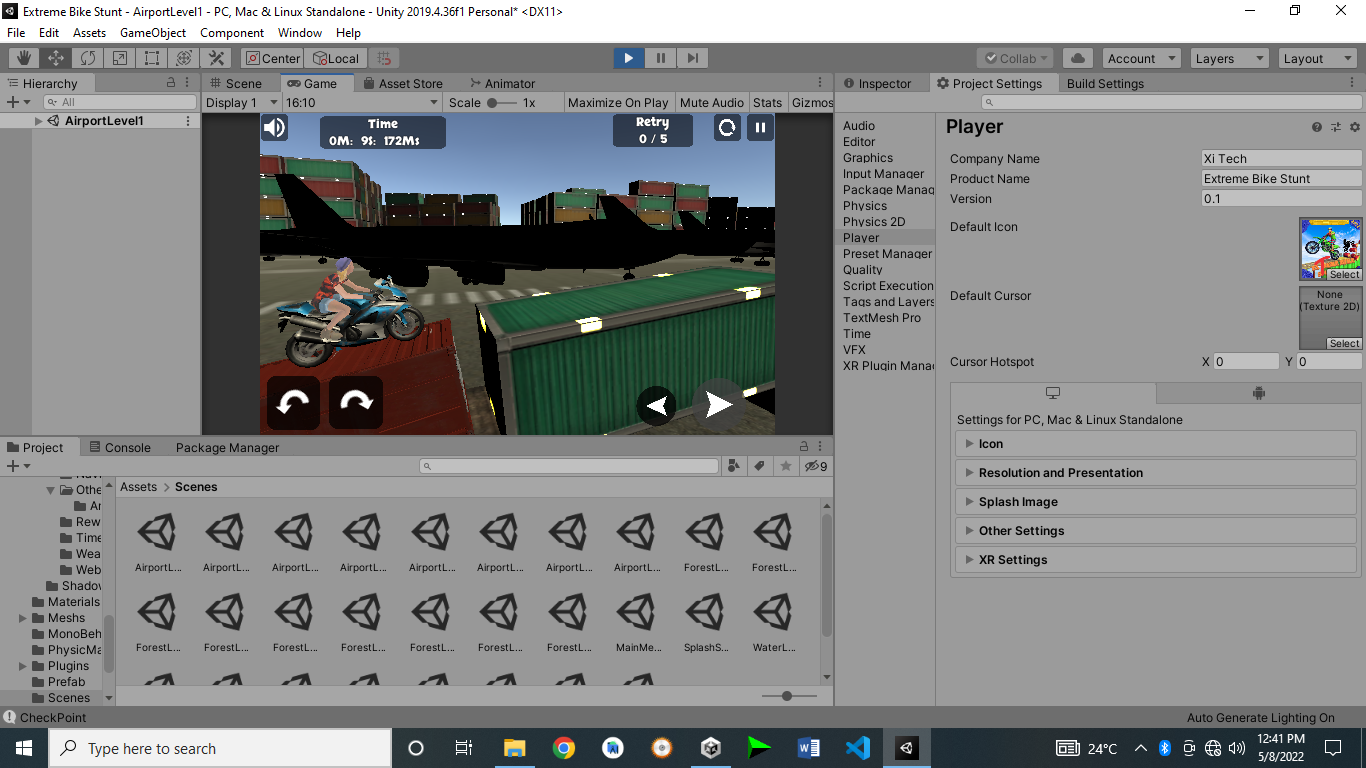The height and width of the screenshot is (768, 1366).
Task: Open Build Settings
Action: click(1105, 84)
